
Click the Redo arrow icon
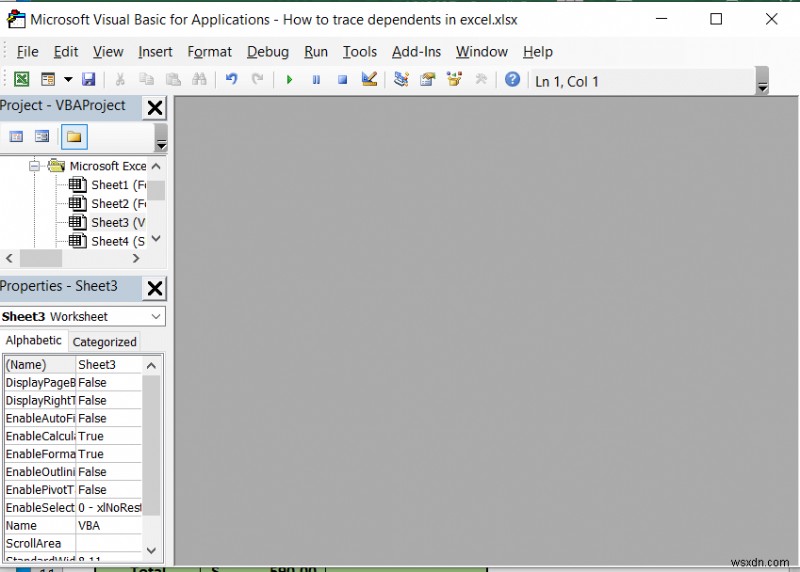coord(258,79)
